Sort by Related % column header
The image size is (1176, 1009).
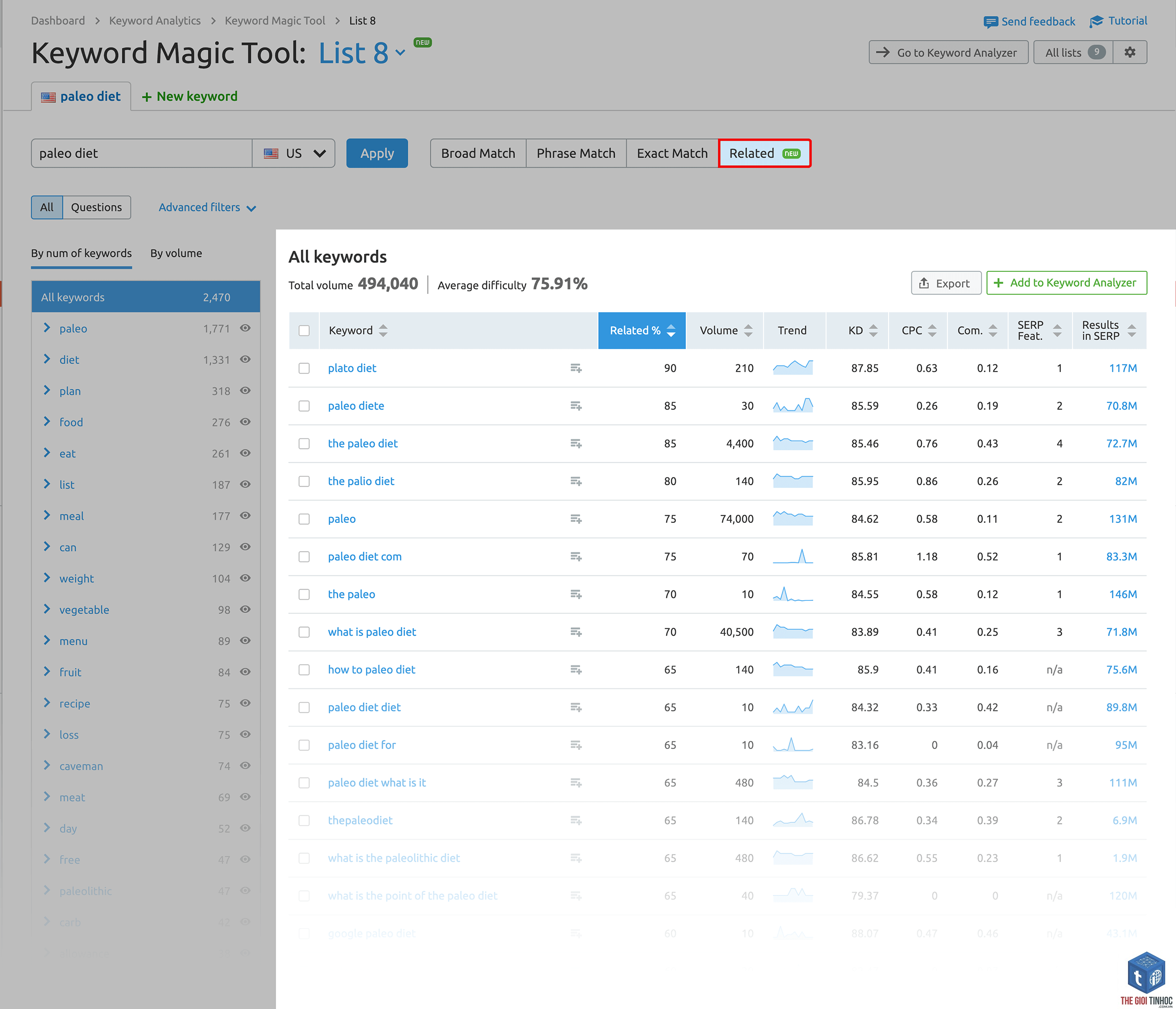coord(642,331)
